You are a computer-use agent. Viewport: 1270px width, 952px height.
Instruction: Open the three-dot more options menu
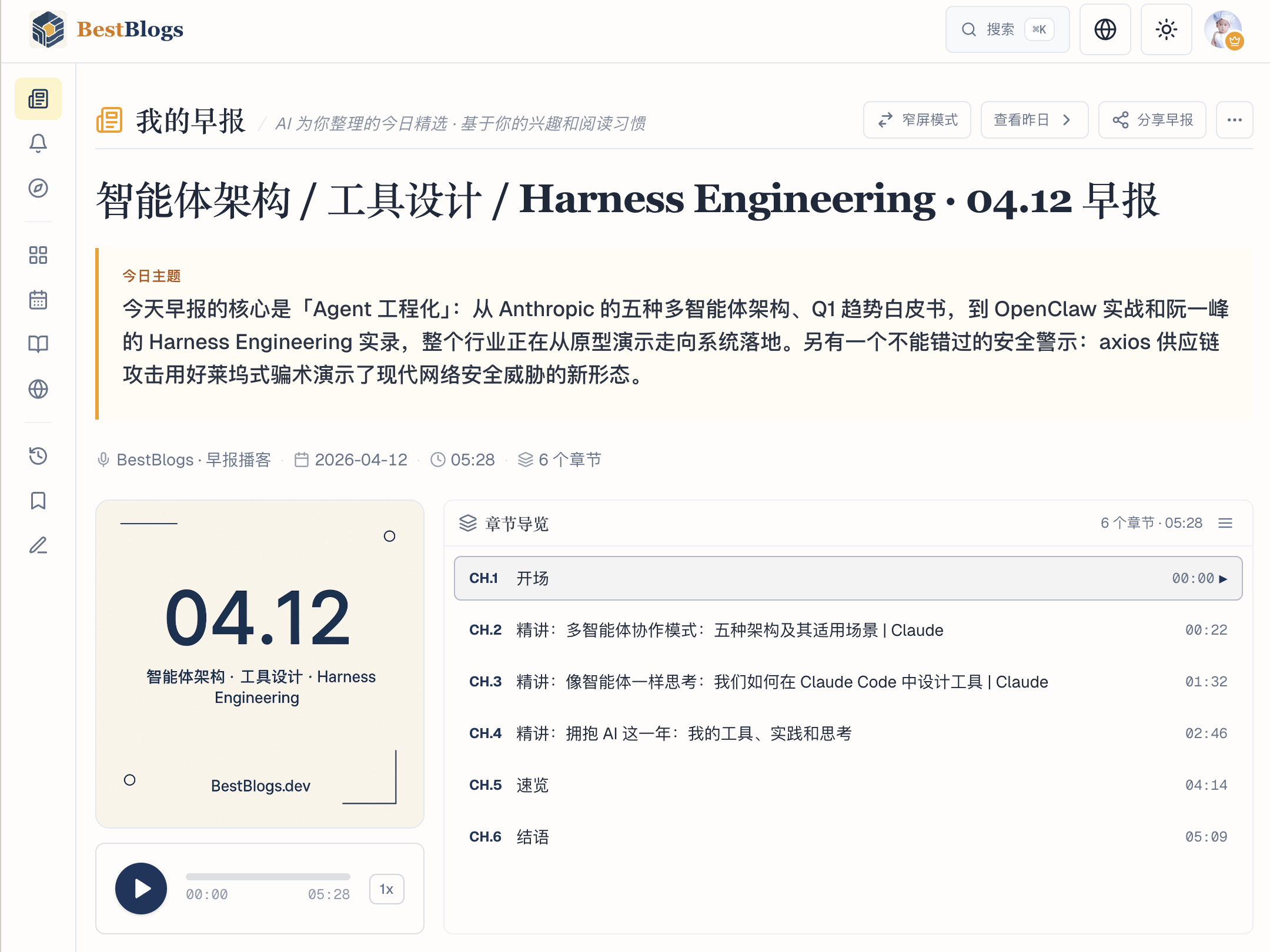[1234, 120]
